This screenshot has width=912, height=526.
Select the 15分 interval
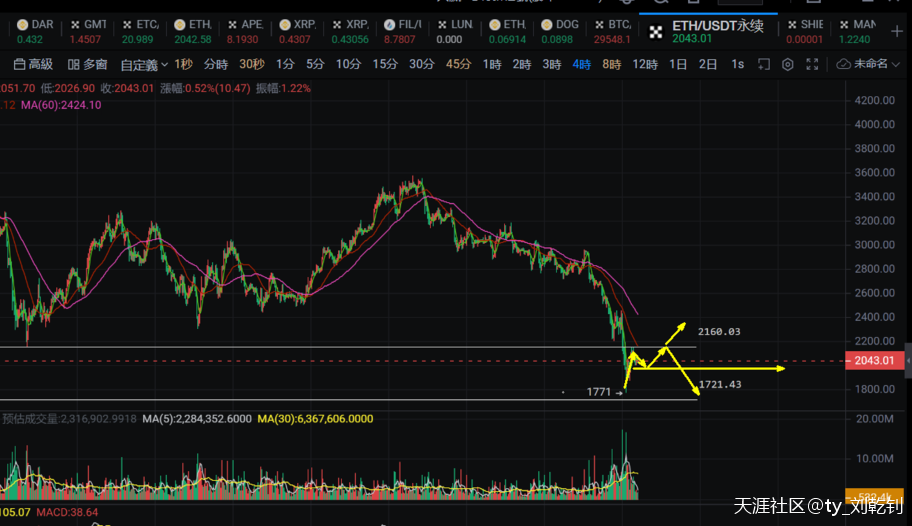[x=385, y=64]
